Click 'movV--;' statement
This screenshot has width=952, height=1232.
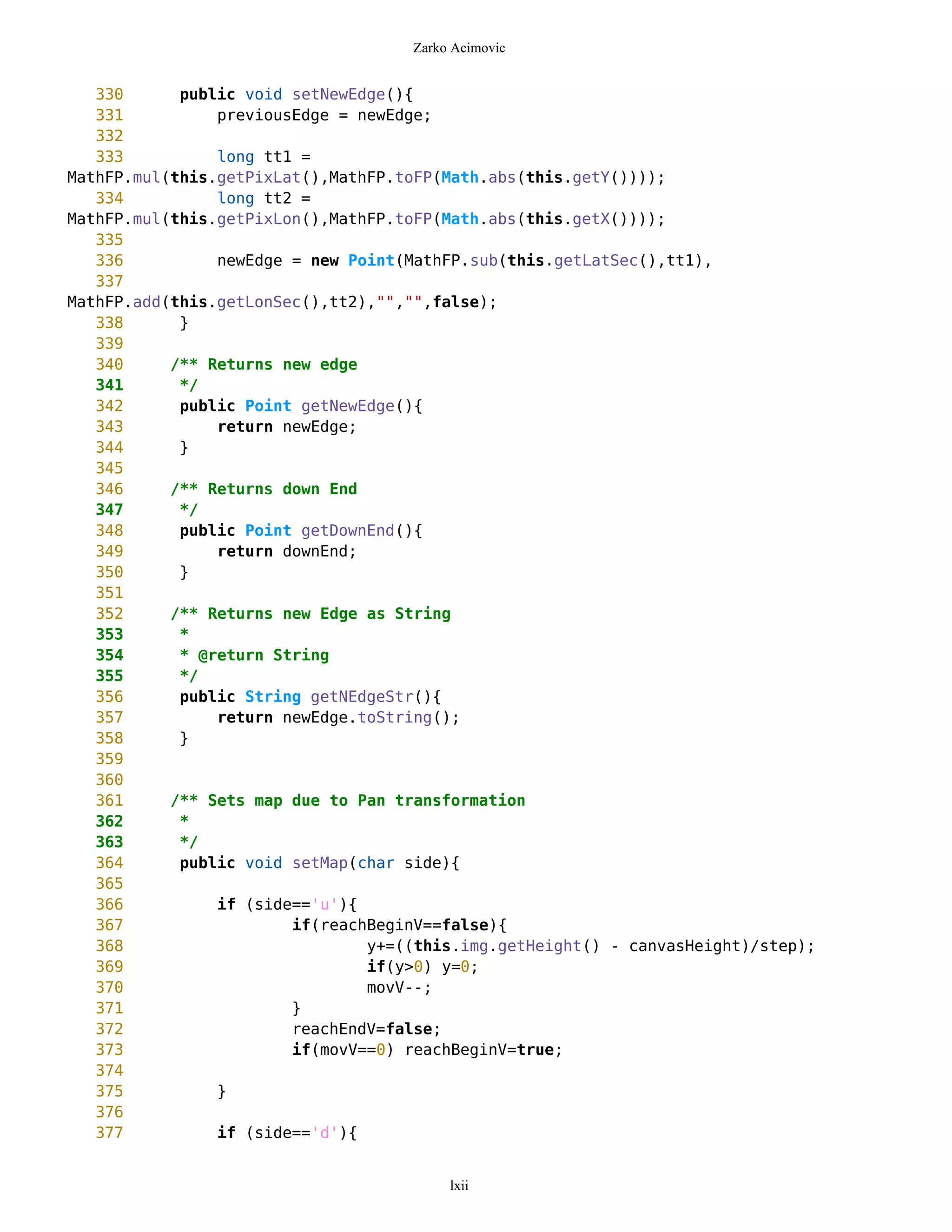point(399,988)
